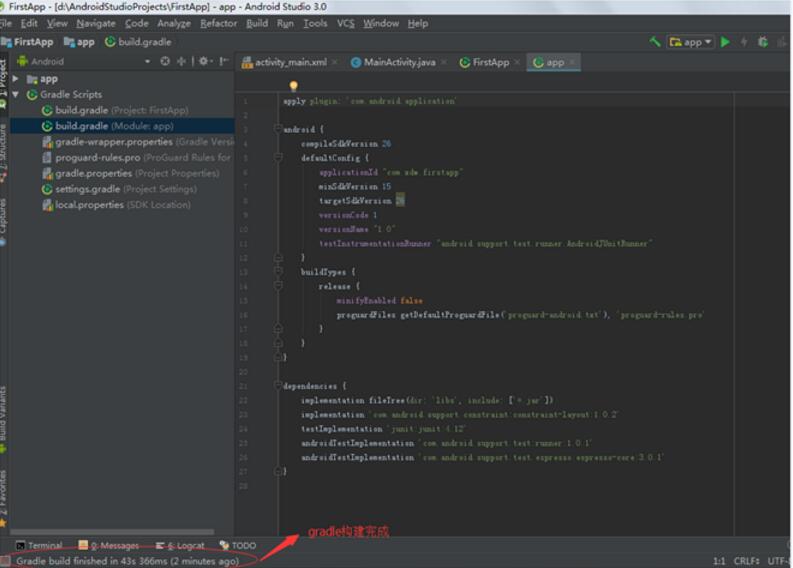Collapse the Gradle Scripts tree node

16,95
